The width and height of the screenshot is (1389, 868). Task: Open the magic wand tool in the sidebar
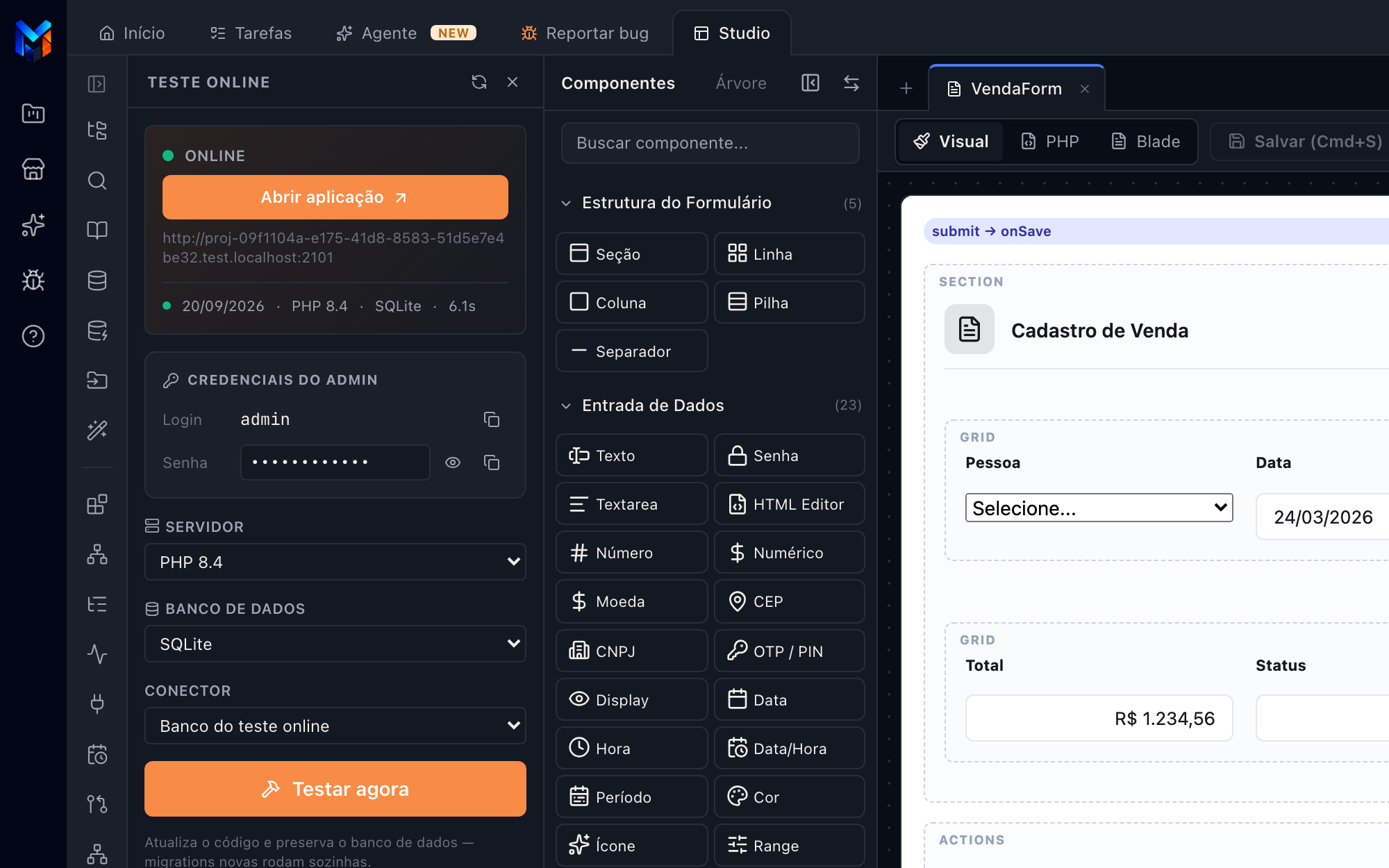pyautogui.click(x=97, y=431)
